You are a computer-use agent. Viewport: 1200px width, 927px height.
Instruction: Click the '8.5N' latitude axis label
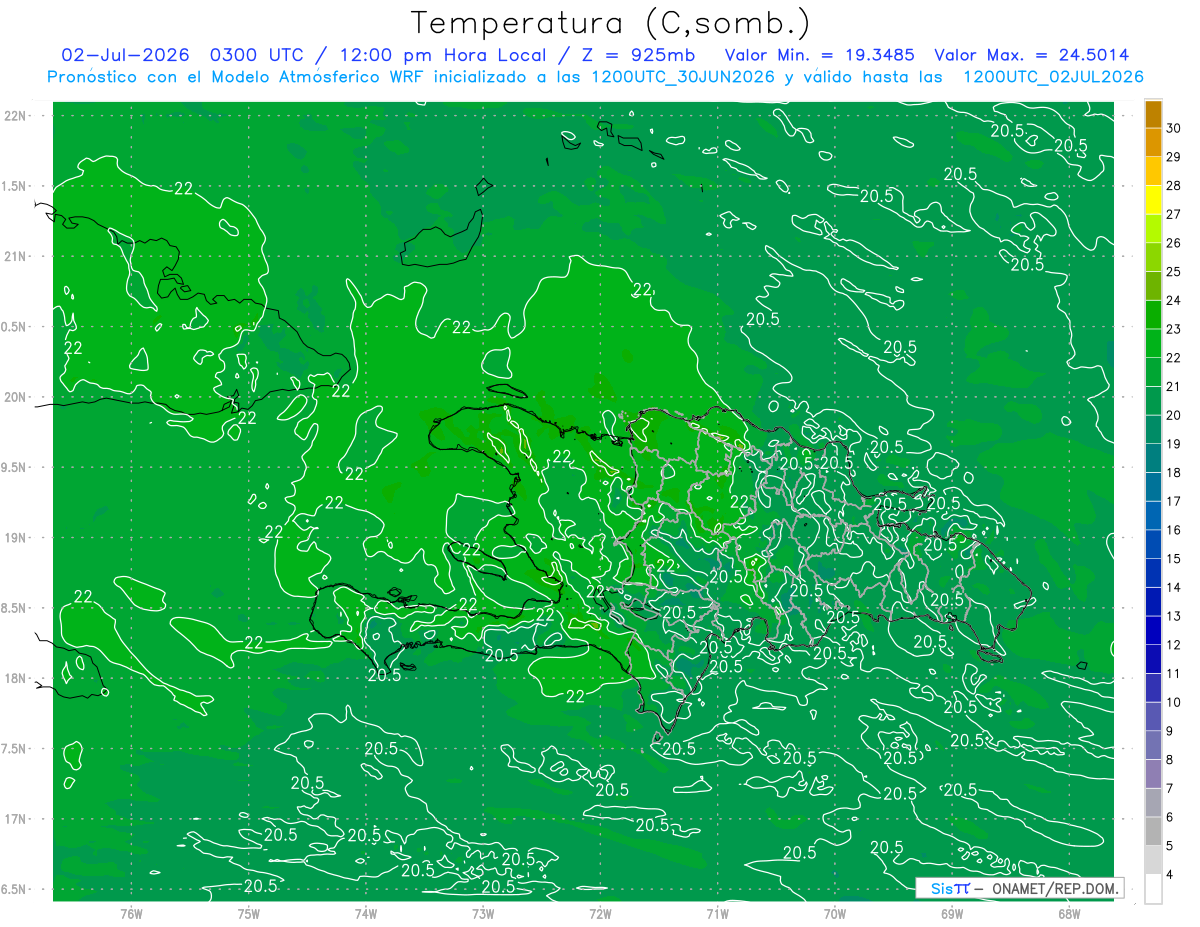pyautogui.click(x=14, y=608)
